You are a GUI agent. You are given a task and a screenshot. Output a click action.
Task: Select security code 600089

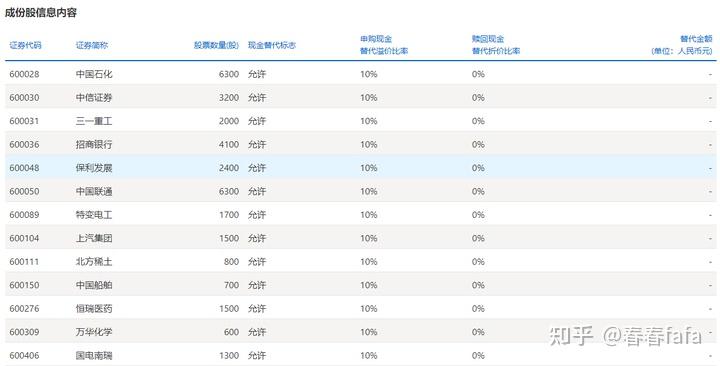pyautogui.click(x=24, y=214)
